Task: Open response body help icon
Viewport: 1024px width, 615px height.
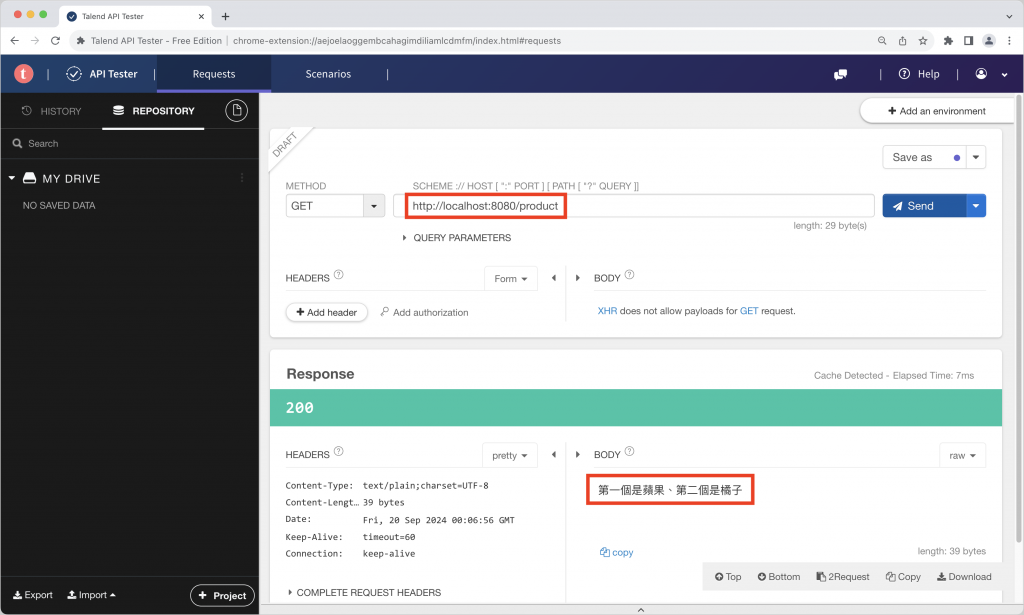Action: click(629, 451)
